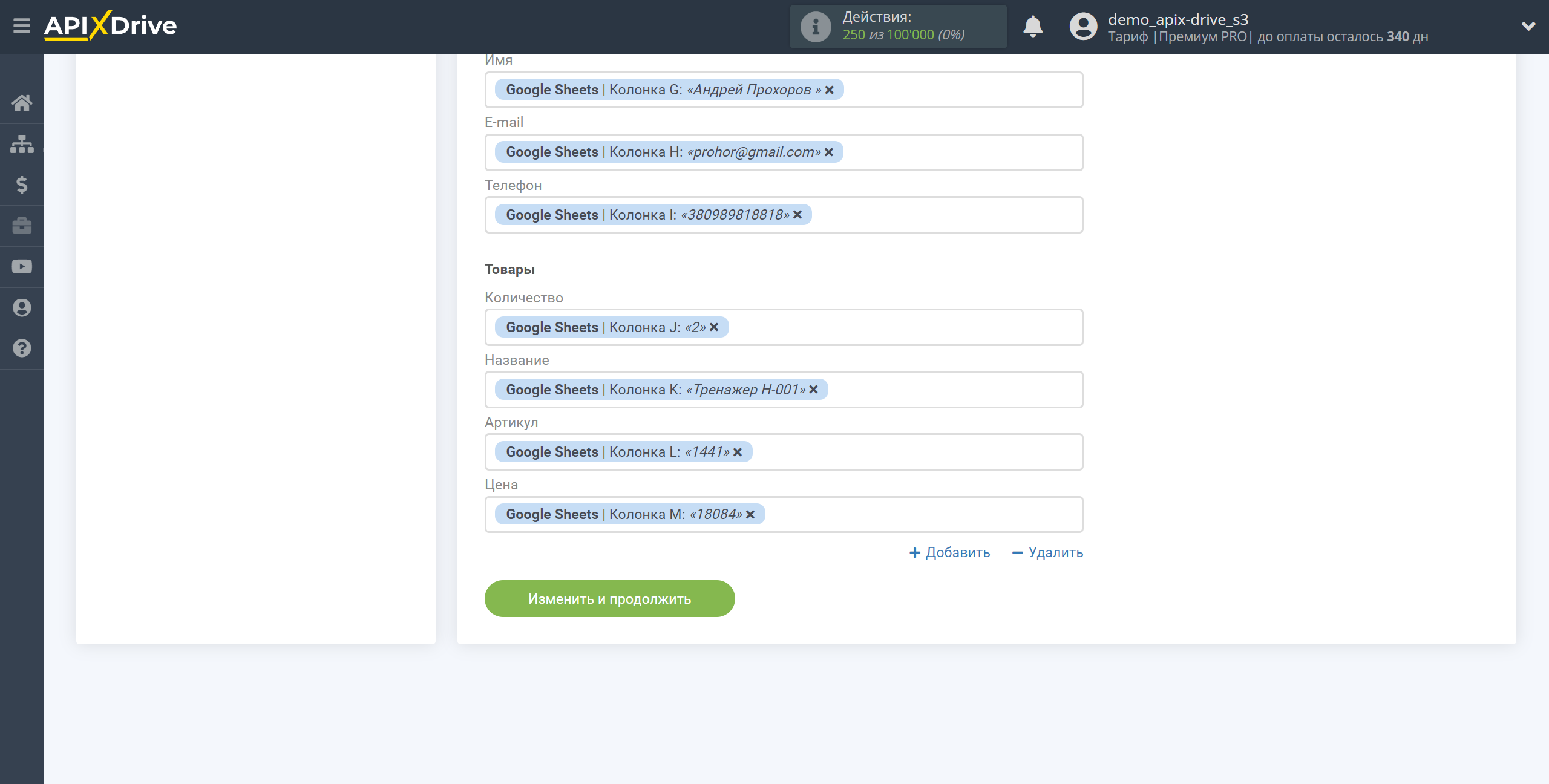Remove the Колонка G tag from Имя
Image resolution: width=1549 pixels, height=784 pixels.
pyautogui.click(x=830, y=90)
